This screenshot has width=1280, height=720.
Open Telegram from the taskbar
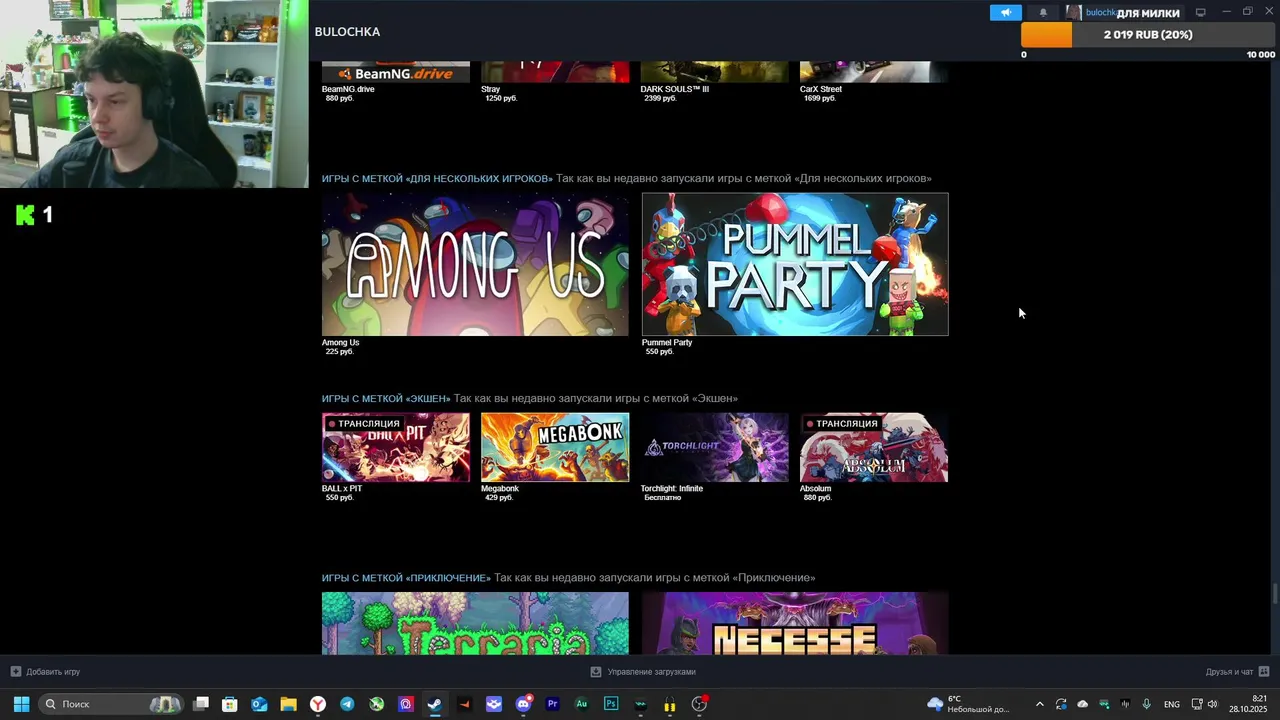[347, 704]
